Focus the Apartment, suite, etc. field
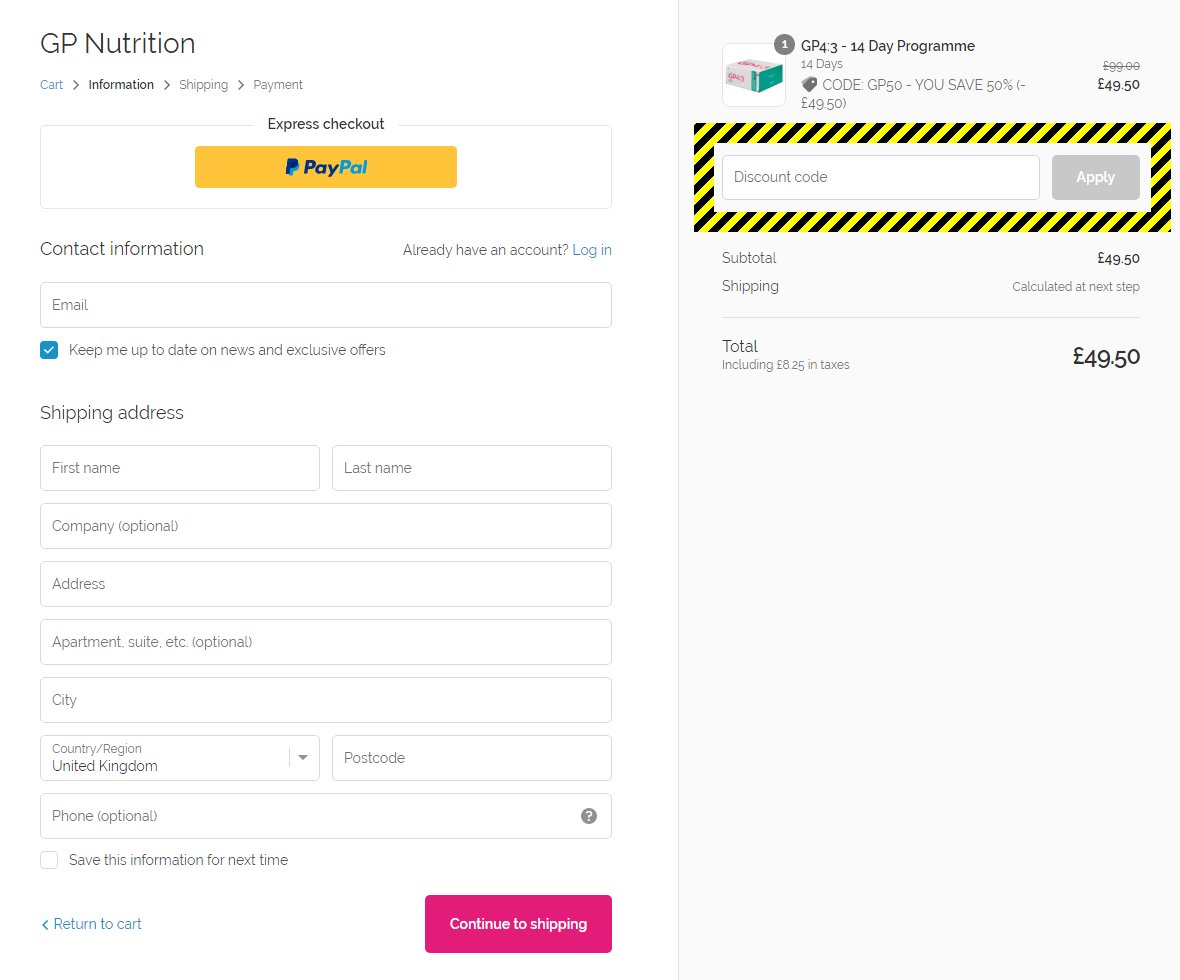The height and width of the screenshot is (980, 1180). [326, 642]
